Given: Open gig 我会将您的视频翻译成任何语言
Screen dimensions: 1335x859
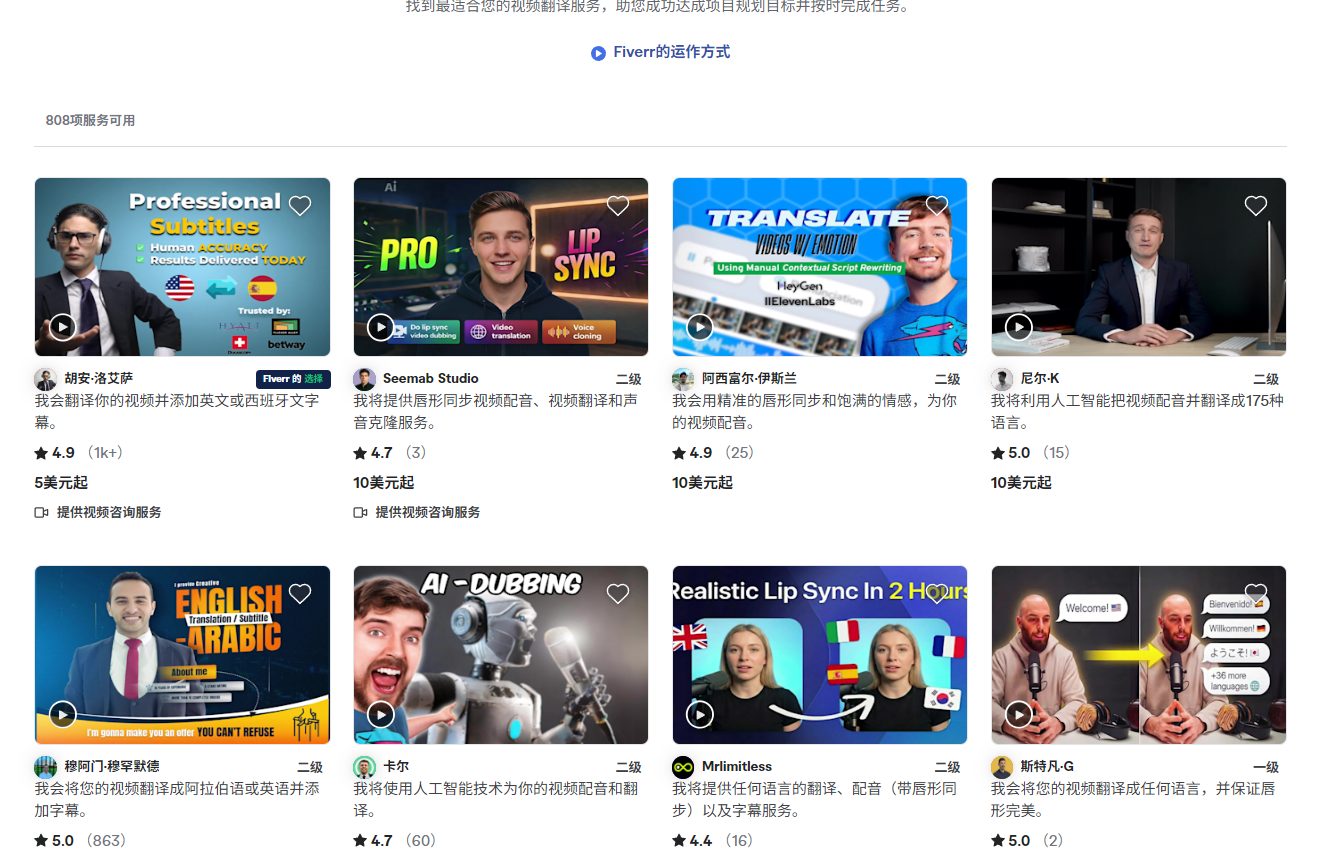Looking at the screenshot, I should tap(1134, 800).
